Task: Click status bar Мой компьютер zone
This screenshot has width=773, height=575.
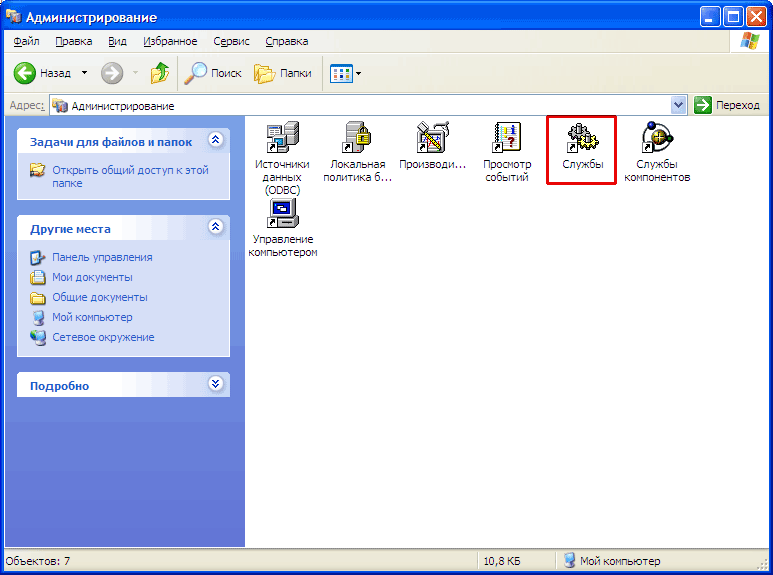Action: tap(611, 561)
